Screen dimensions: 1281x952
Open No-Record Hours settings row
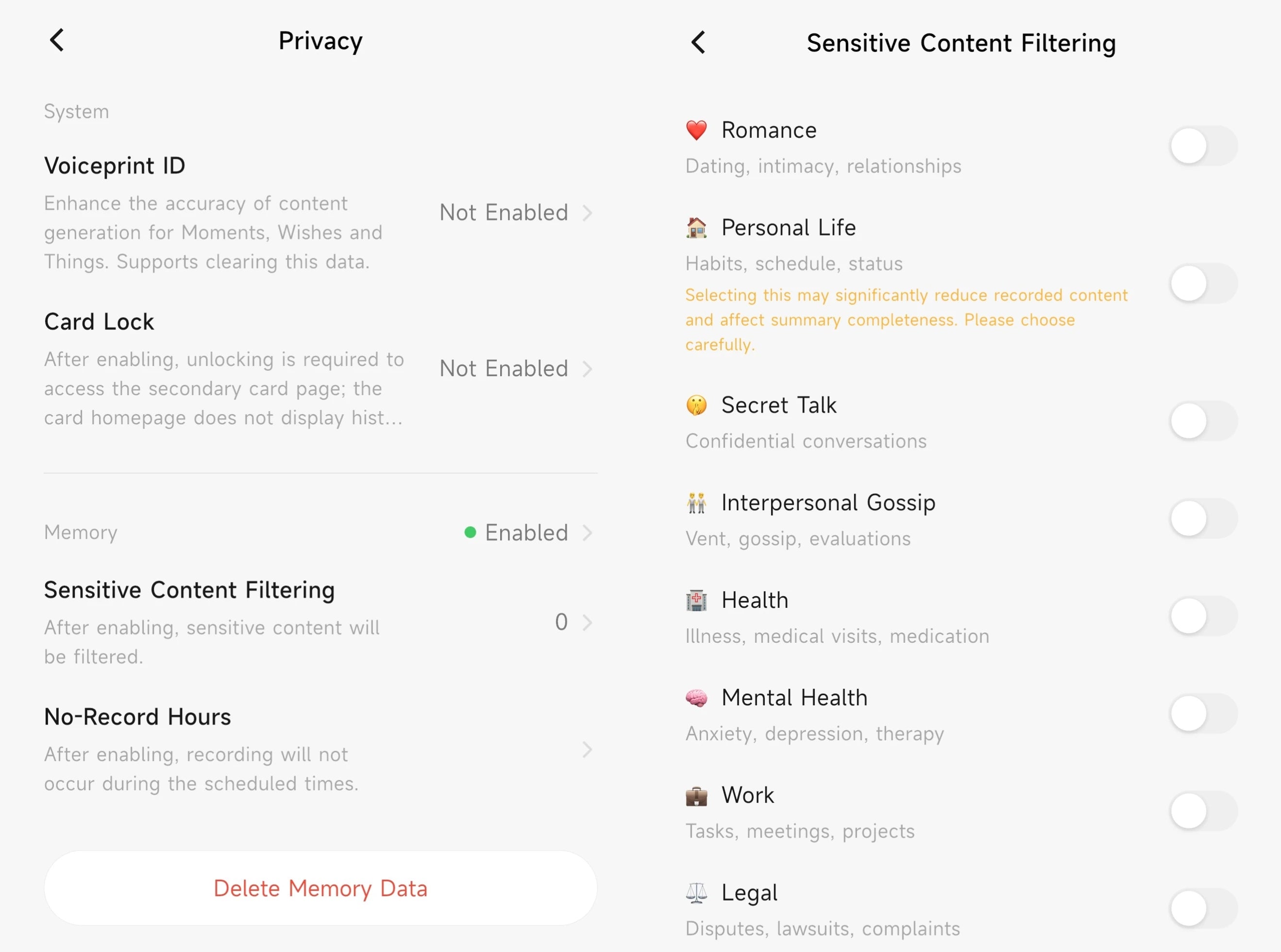click(320, 750)
